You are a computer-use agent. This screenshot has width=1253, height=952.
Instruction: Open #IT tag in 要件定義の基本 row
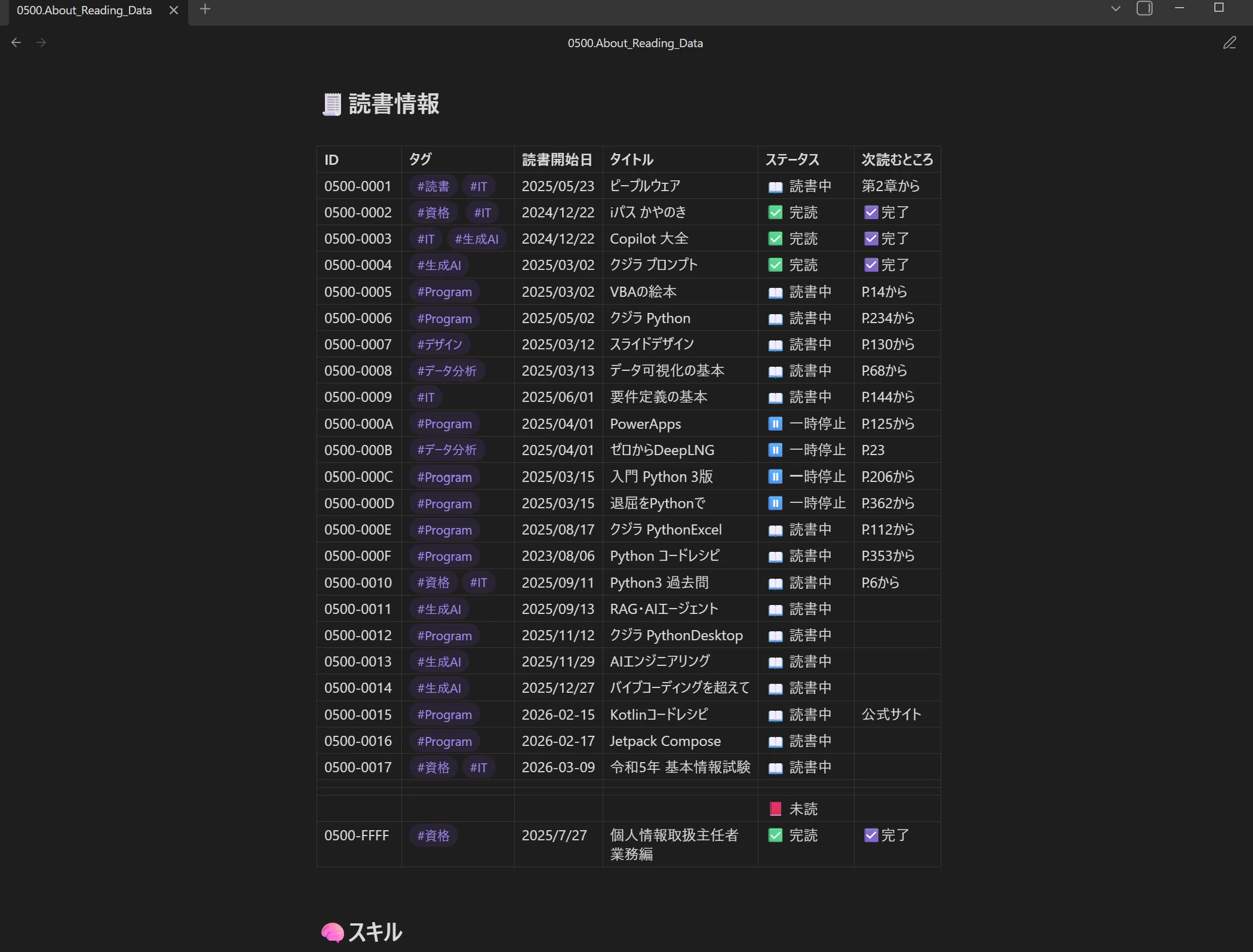(x=426, y=397)
